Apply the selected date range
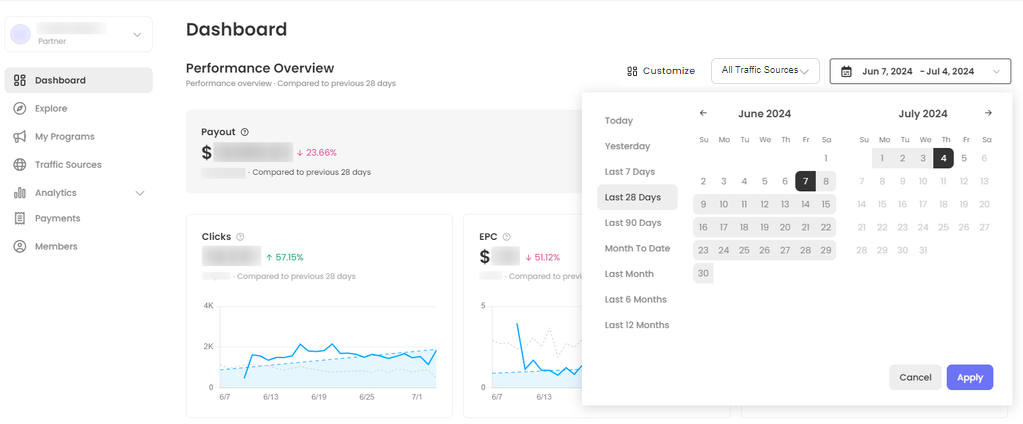 (x=969, y=377)
